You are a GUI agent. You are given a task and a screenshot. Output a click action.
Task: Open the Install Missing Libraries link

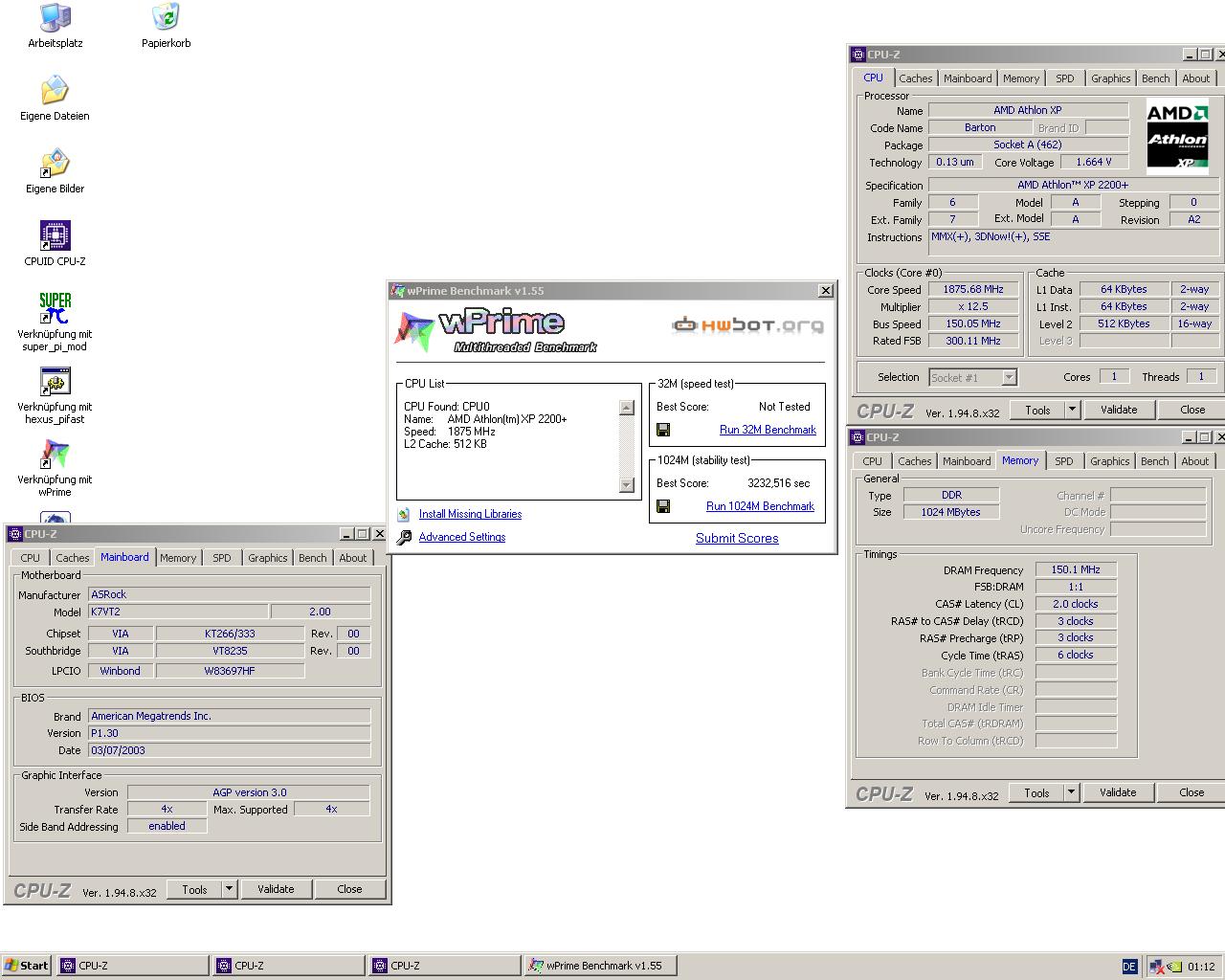pos(470,514)
